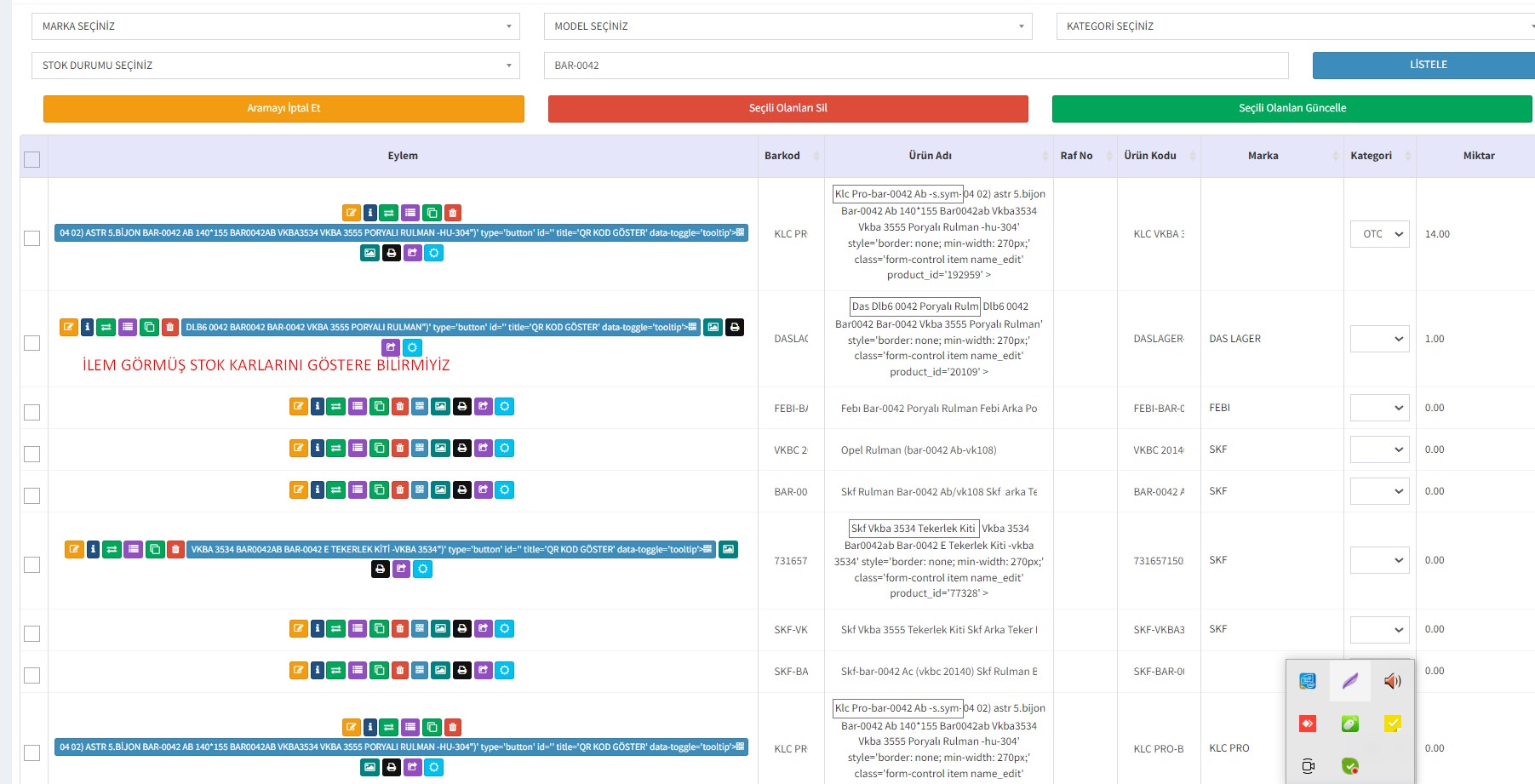Click the orange Aramayı İptal Et button
This screenshot has width=1535, height=784.
pos(284,108)
